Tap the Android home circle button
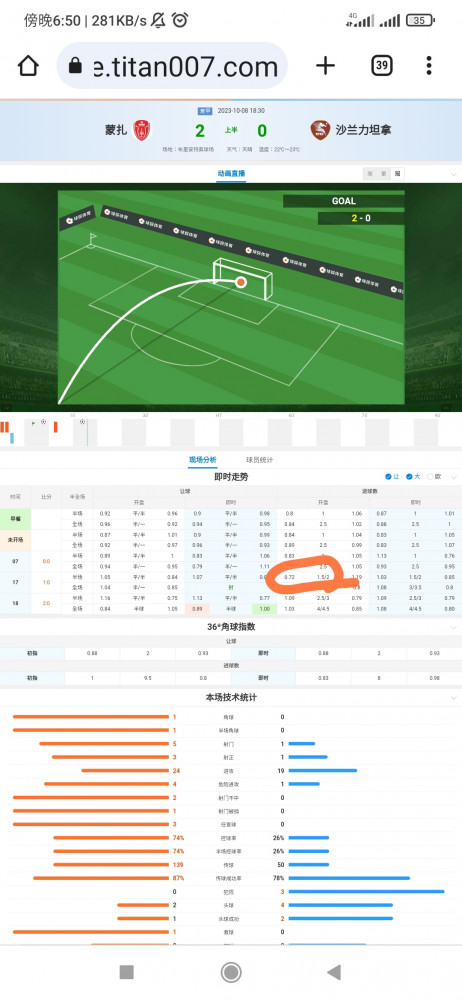Image resolution: width=462 pixels, height=1000 pixels. tap(230, 972)
